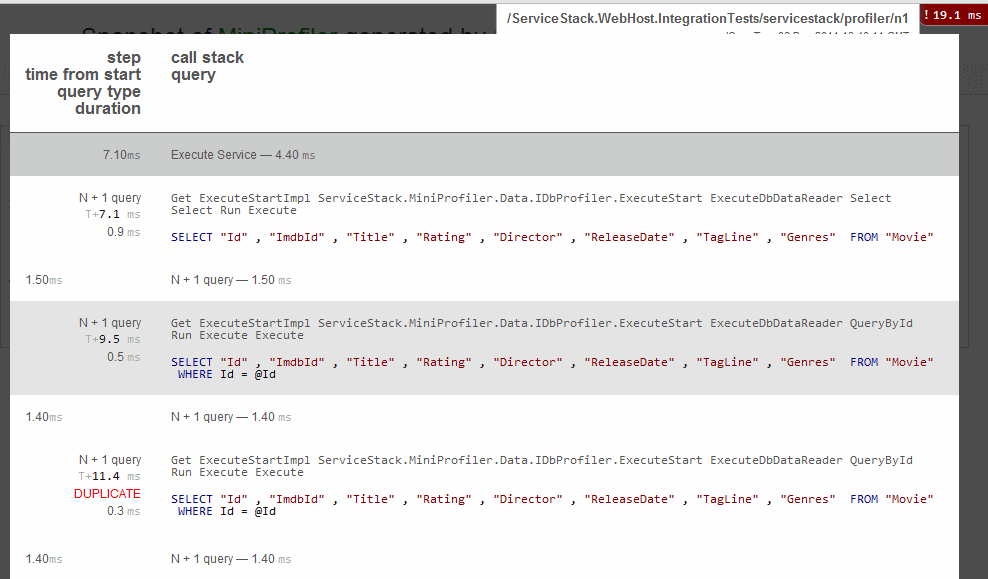Click the step column header
The height and width of the screenshot is (579, 988).
coord(124,57)
